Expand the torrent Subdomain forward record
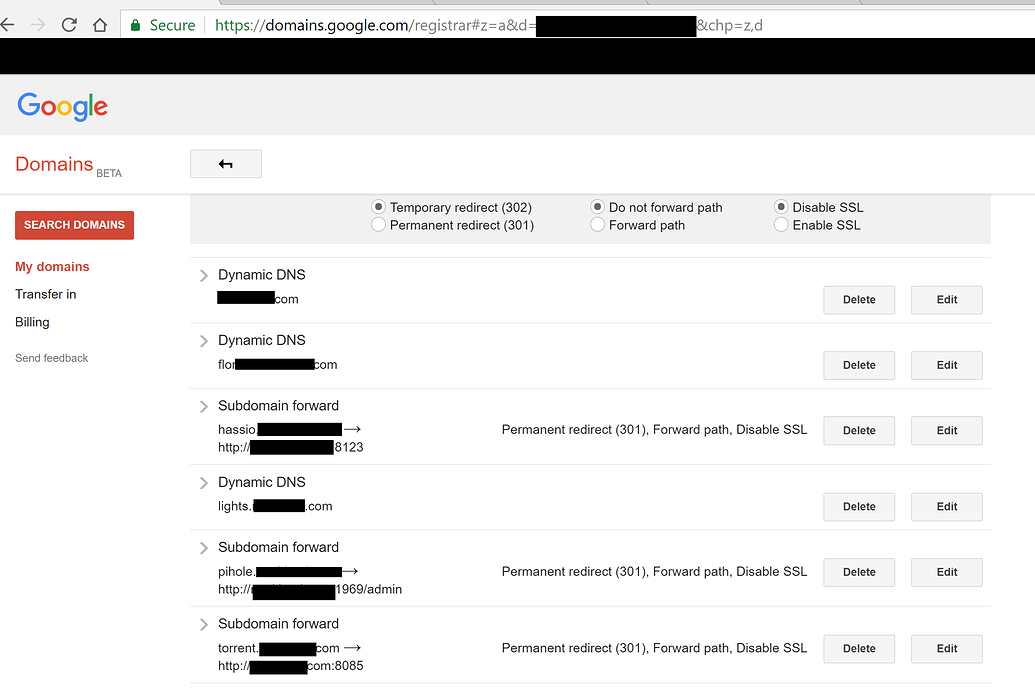Viewport: 1035px width, 700px height. pyautogui.click(x=204, y=625)
